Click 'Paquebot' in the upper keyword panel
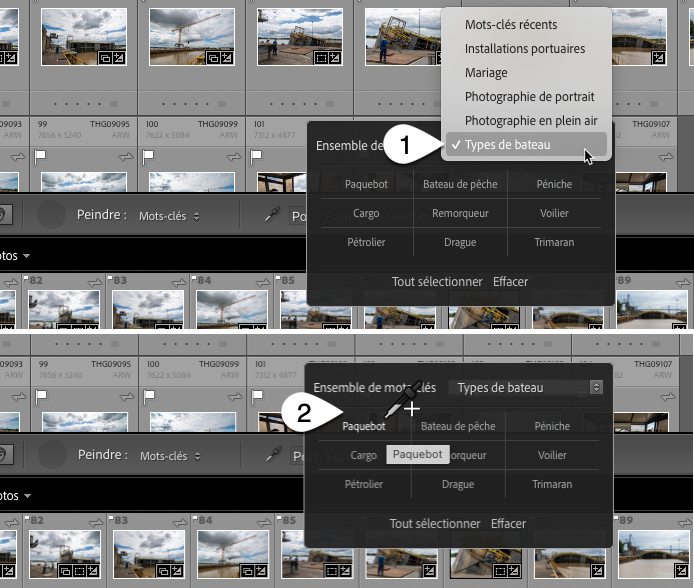Screen dimensions: 694x588 coord(366,184)
